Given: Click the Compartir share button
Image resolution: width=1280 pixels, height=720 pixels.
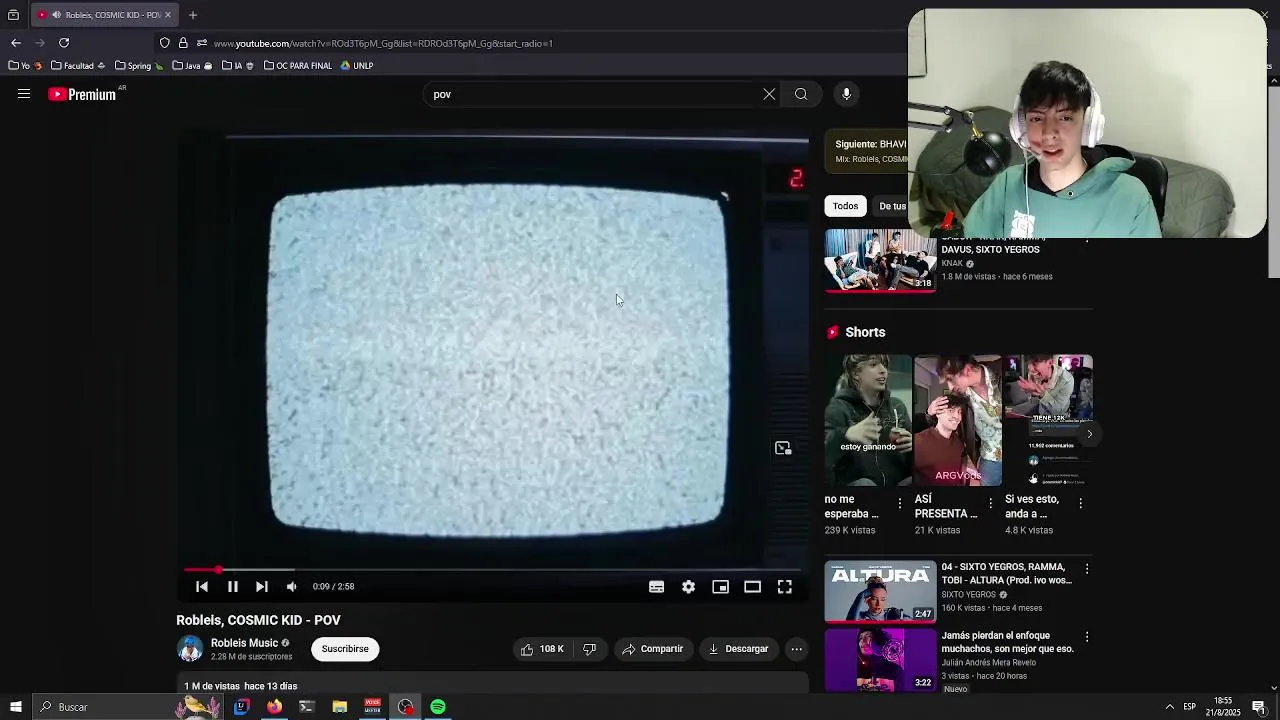Looking at the screenshot, I should pyautogui.click(x=652, y=649).
